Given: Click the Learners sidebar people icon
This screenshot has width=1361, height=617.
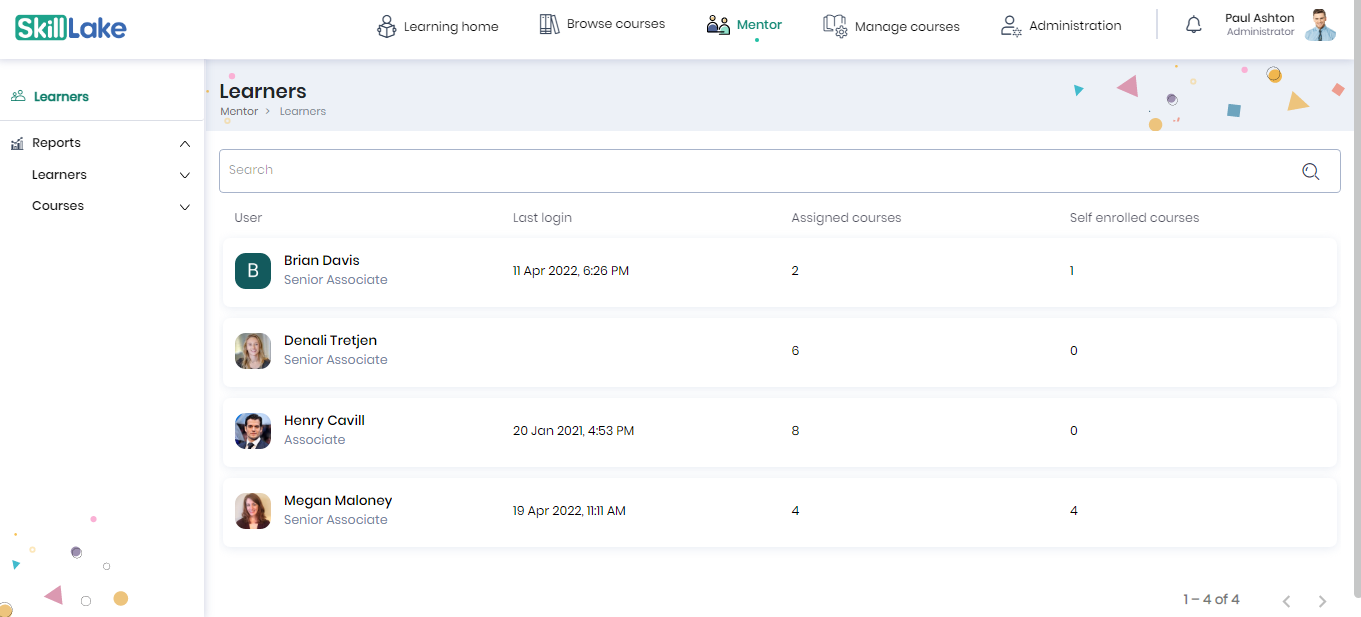Looking at the screenshot, I should pos(18,97).
